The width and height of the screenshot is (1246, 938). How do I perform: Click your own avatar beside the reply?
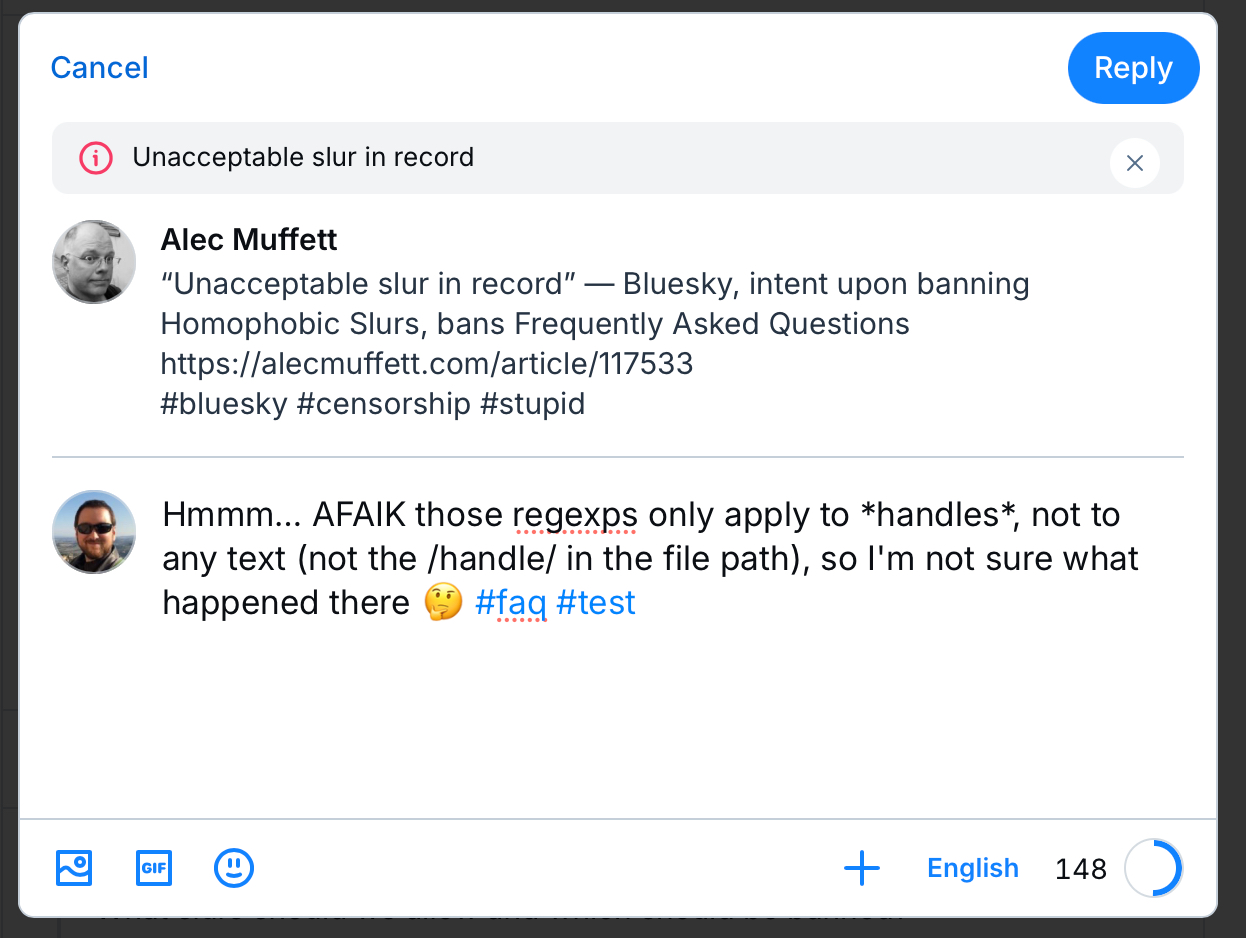94,532
